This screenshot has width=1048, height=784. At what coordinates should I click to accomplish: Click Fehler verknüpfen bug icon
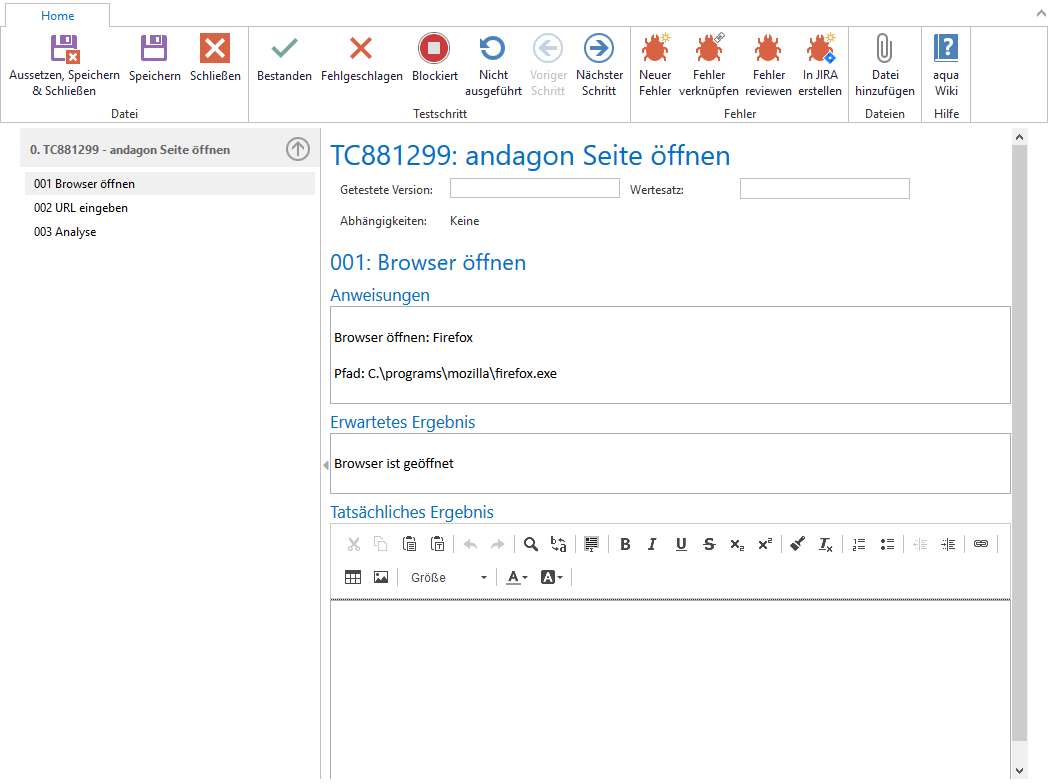coord(709,58)
